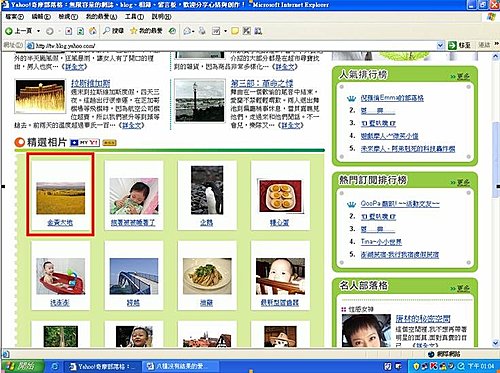Click celebrity portrait photo in 名人部落格
The image size is (500, 373).
[366, 331]
